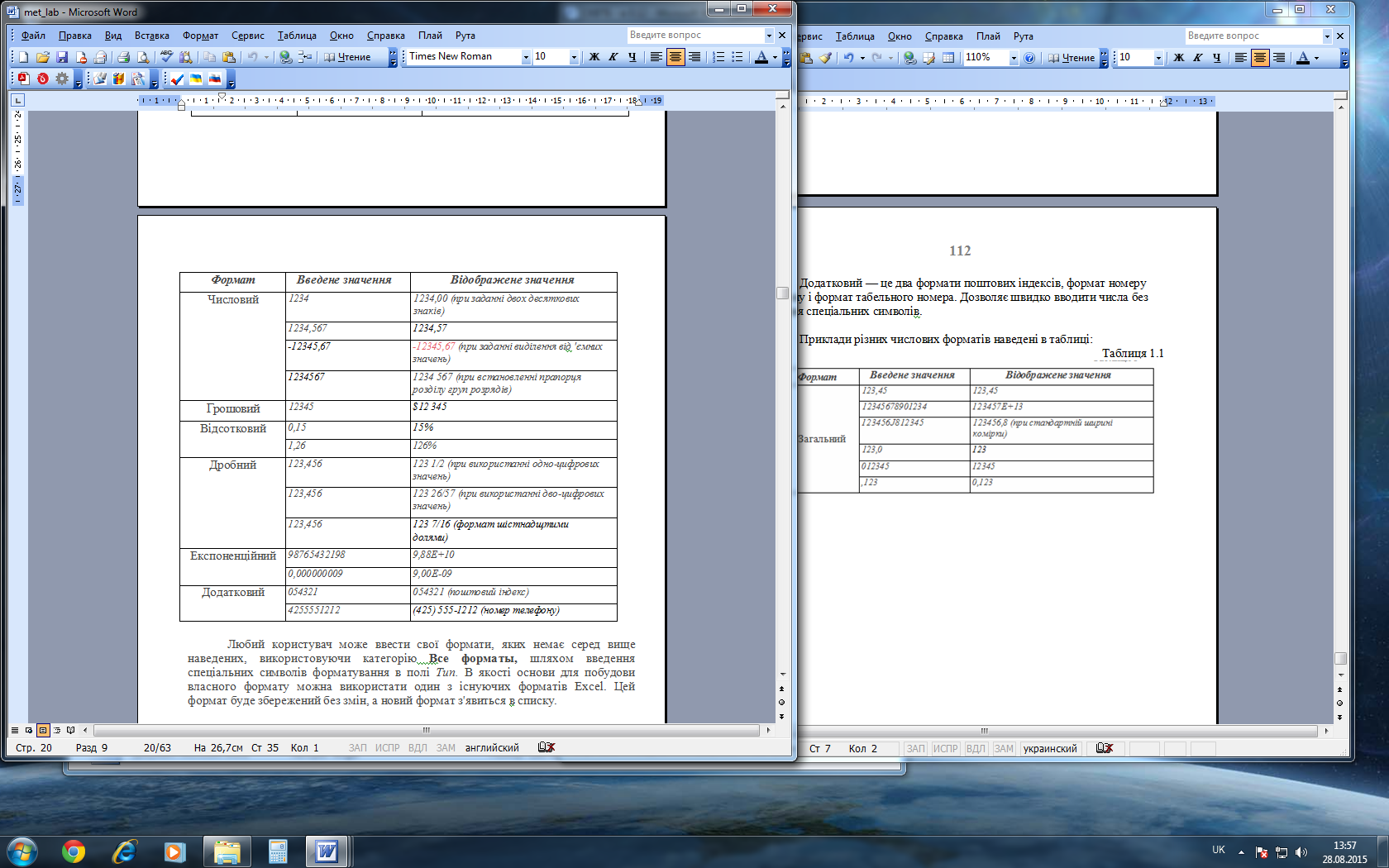Click font color A swatch in back window

(1303, 58)
